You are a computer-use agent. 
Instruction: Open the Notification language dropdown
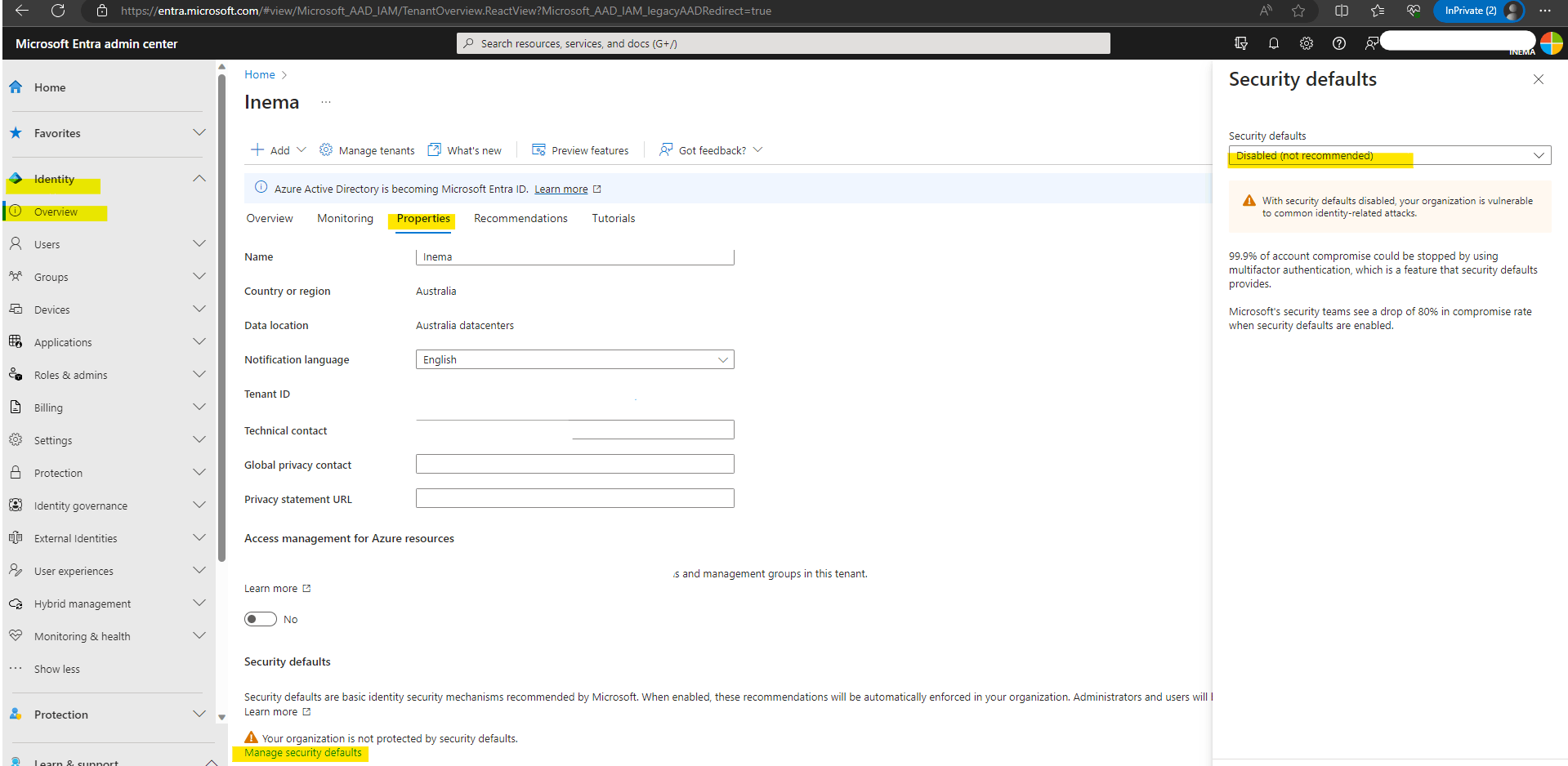[574, 359]
